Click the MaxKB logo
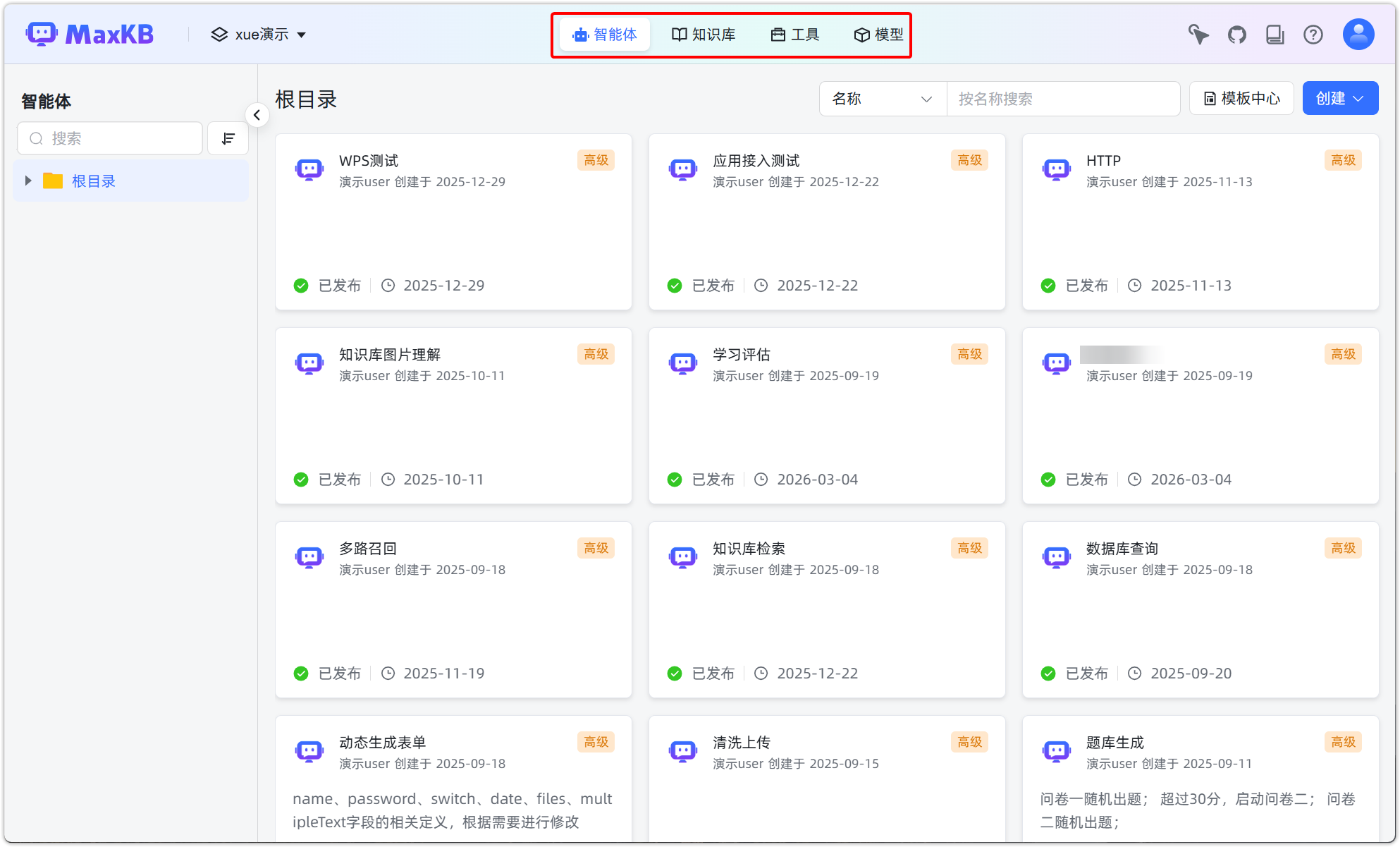Image resolution: width=1400 pixels, height=847 pixels. [x=90, y=33]
